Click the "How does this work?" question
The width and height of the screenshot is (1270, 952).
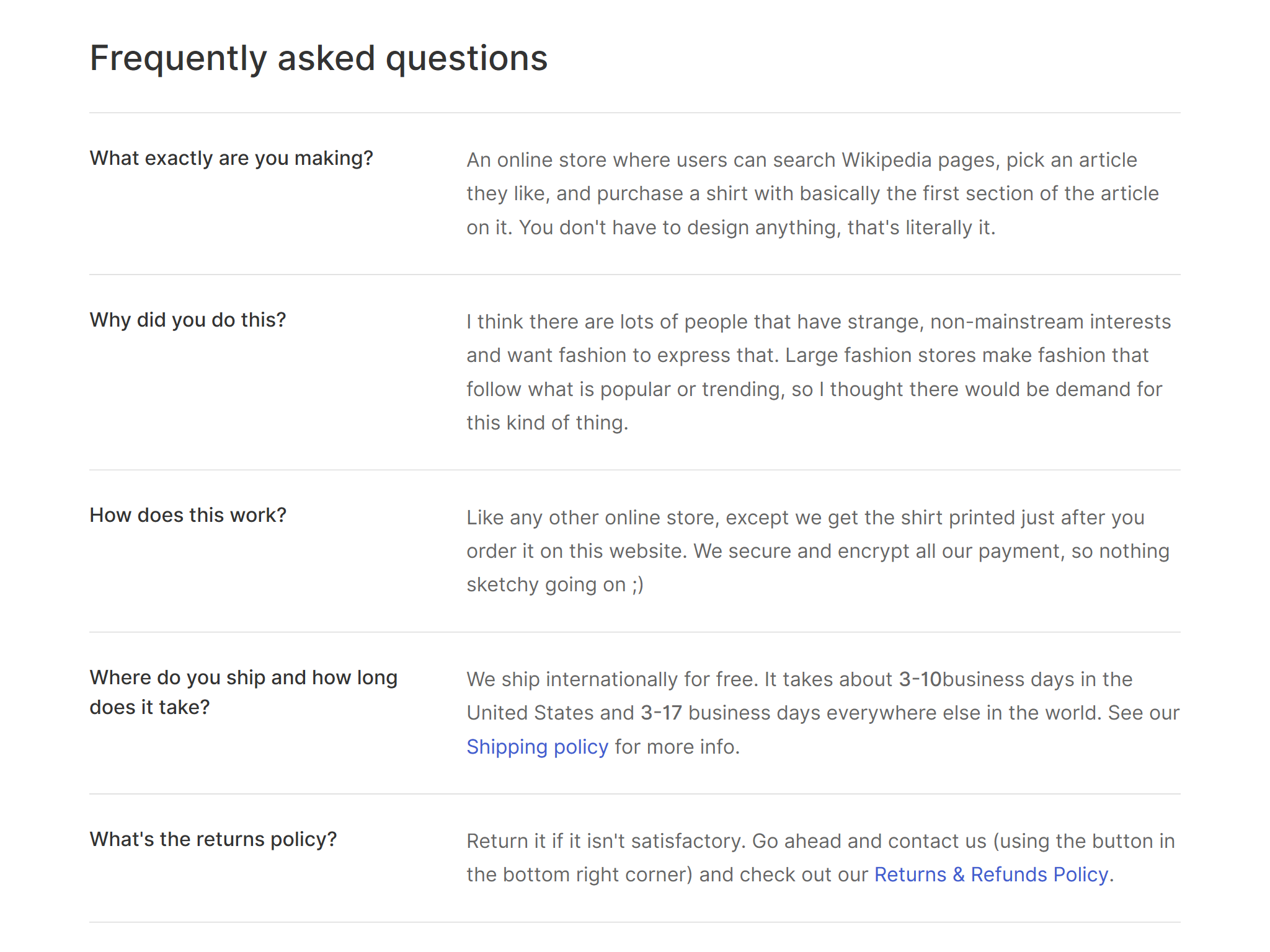pyautogui.click(x=188, y=516)
